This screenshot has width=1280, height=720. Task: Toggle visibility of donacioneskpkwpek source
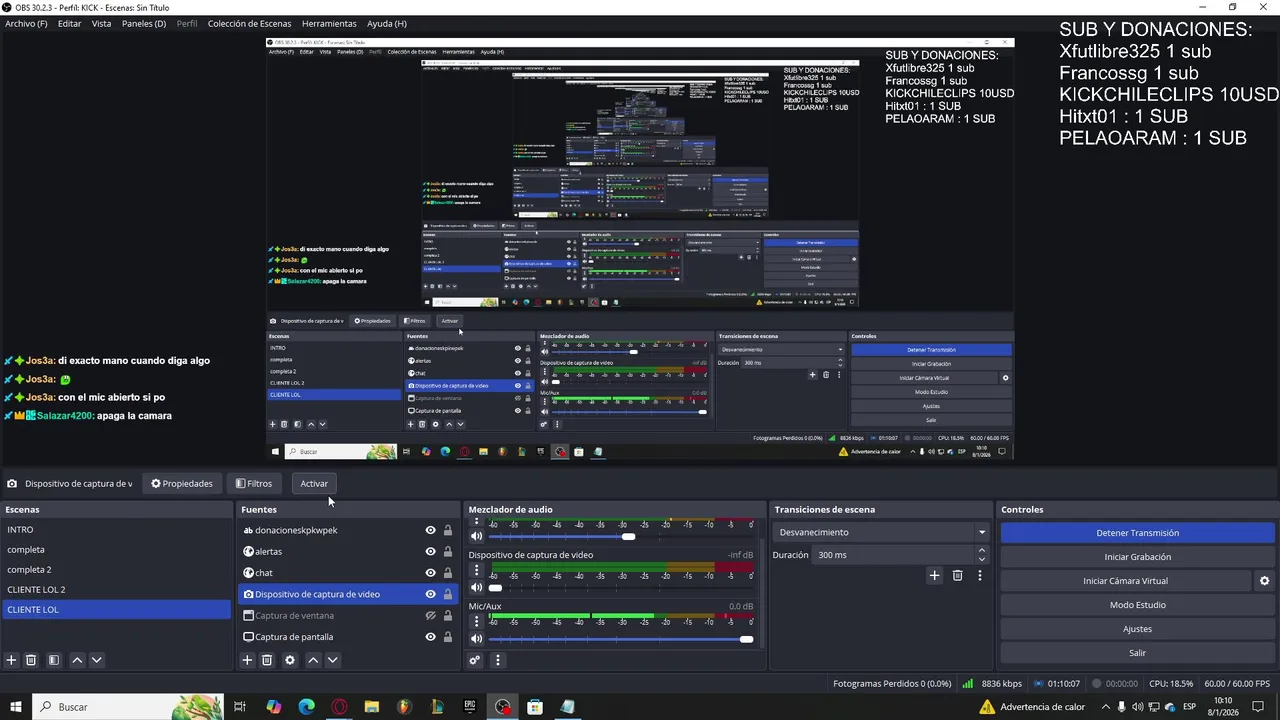tap(430, 531)
